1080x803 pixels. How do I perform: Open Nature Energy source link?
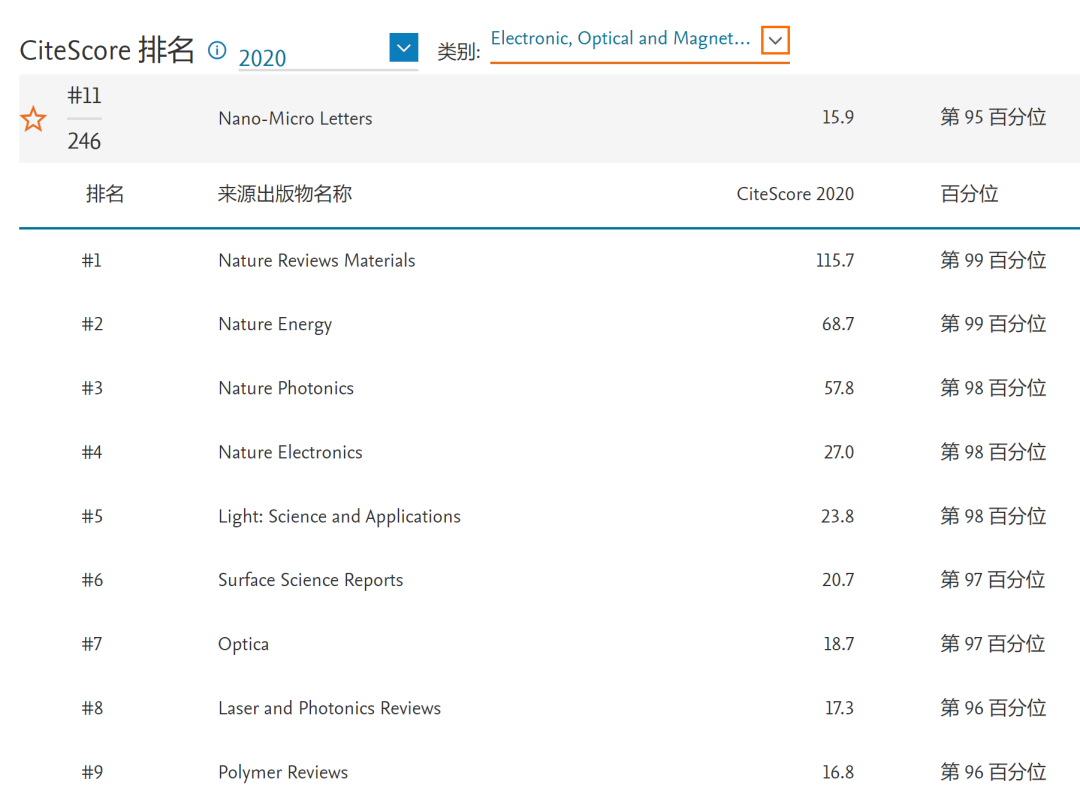[275, 324]
